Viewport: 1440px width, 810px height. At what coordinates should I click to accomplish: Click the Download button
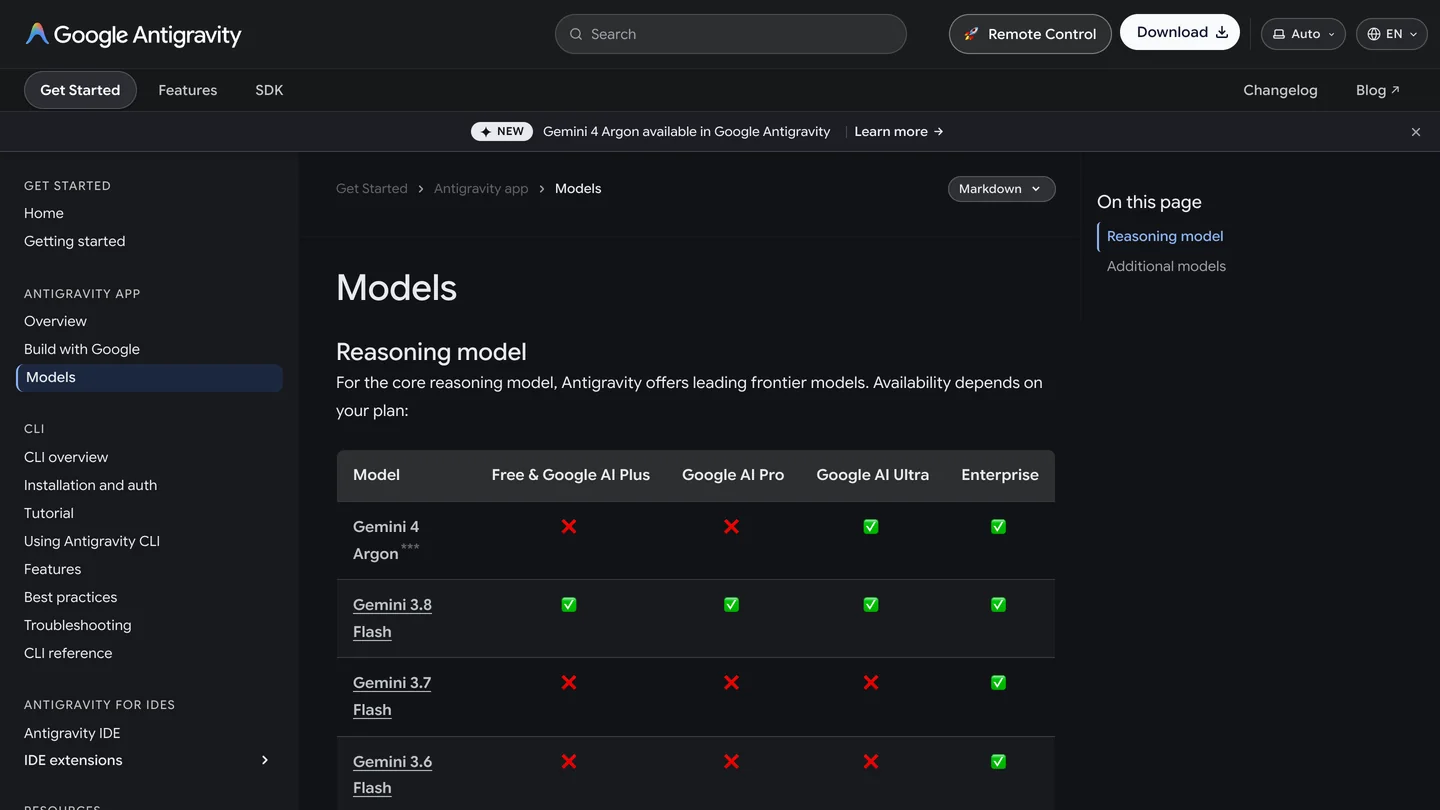(1180, 32)
